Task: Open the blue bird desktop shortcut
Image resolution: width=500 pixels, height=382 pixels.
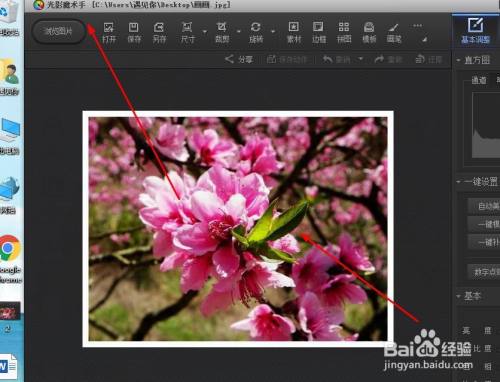Action: (x=9, y=196)
